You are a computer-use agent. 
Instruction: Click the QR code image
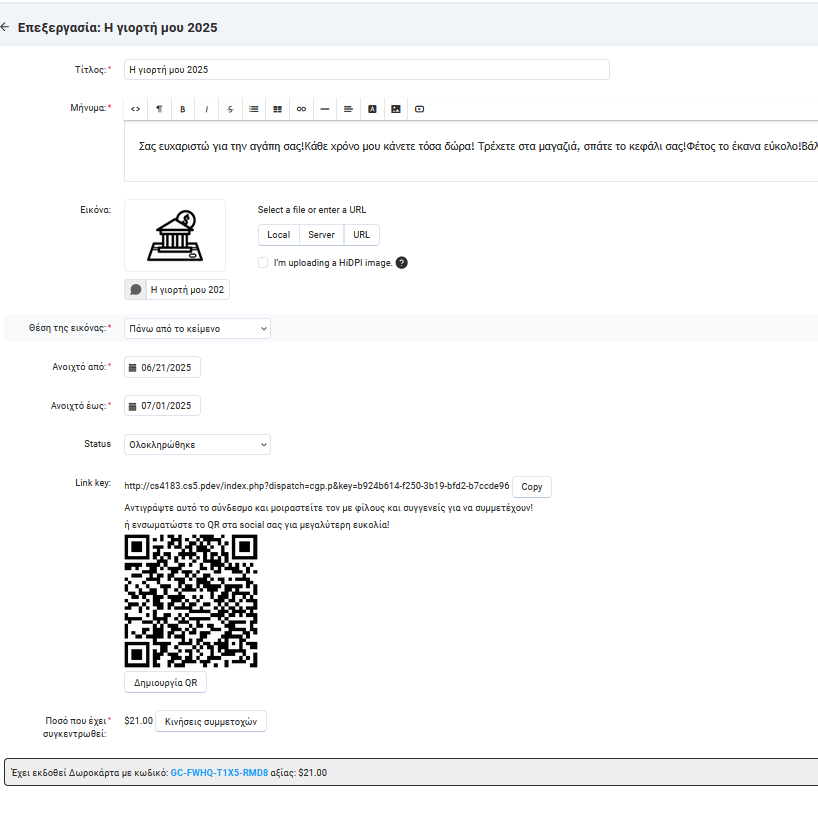[x=191, y=601]
